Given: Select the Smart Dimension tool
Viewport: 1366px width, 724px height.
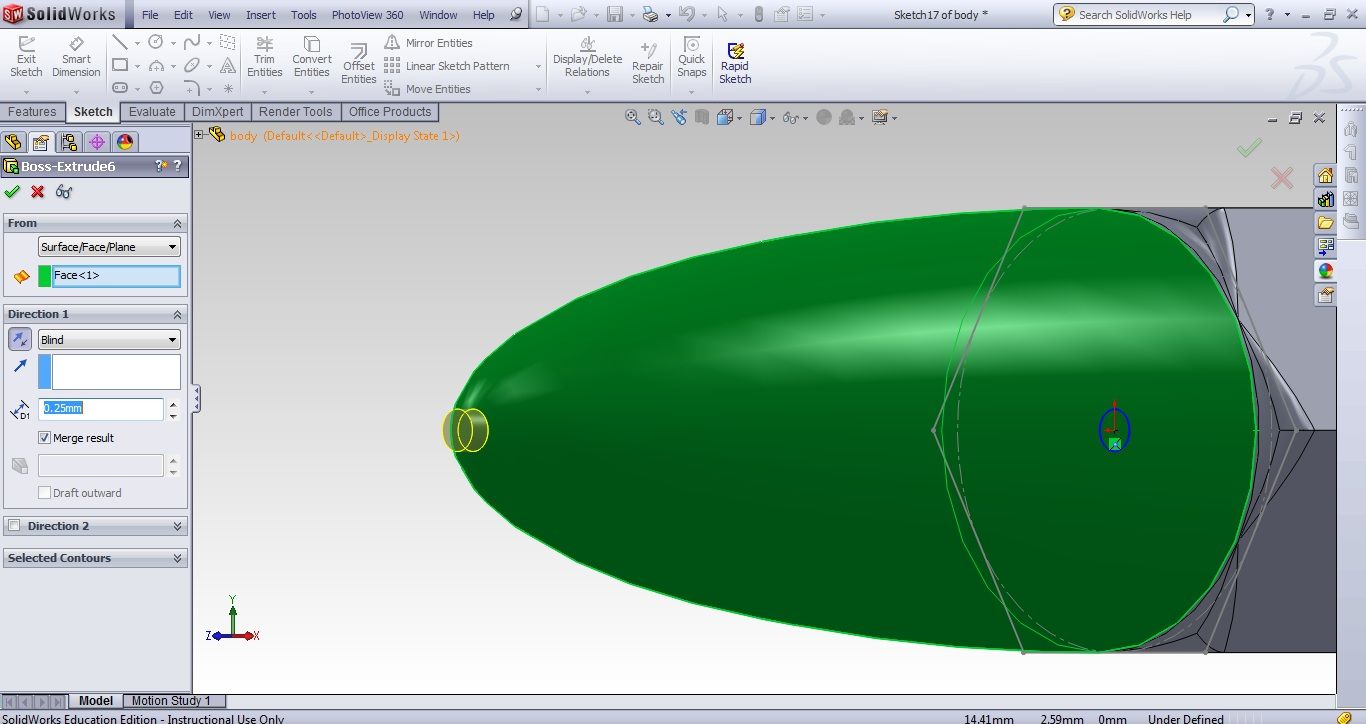Looking at the screenshot, I should coord(76,56).
